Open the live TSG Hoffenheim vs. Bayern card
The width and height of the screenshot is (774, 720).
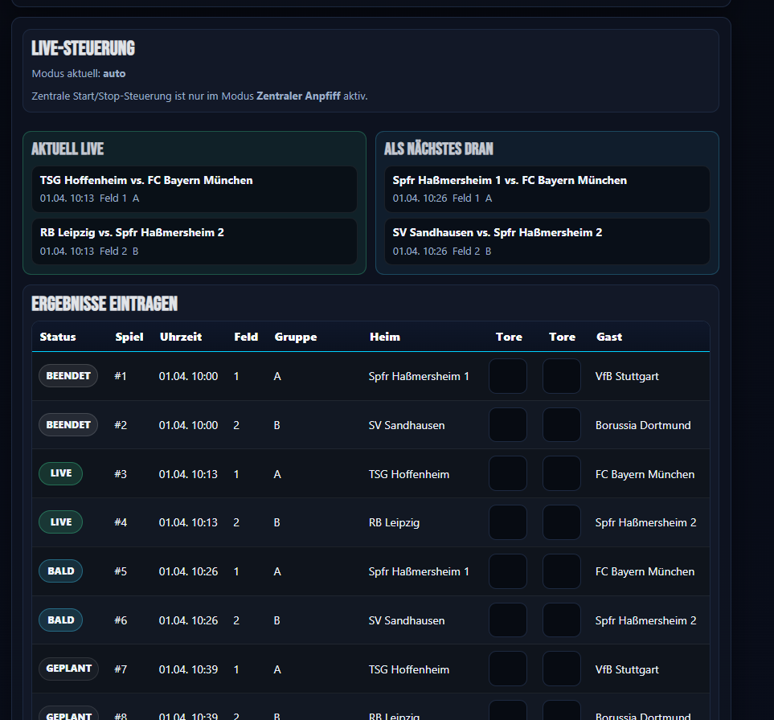coord(194,189)
